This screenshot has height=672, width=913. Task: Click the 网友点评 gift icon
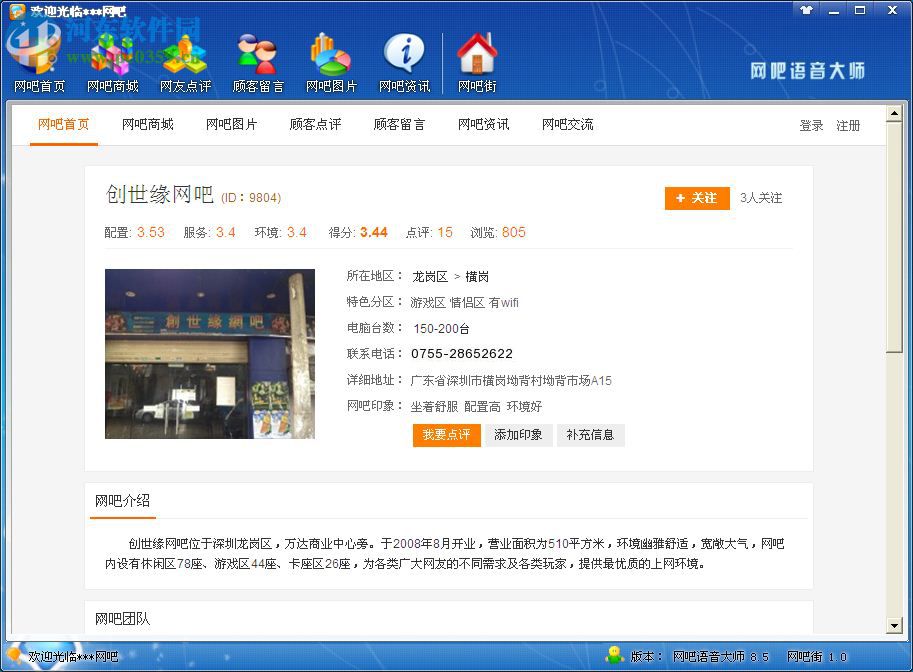click(x=183, y=52)
